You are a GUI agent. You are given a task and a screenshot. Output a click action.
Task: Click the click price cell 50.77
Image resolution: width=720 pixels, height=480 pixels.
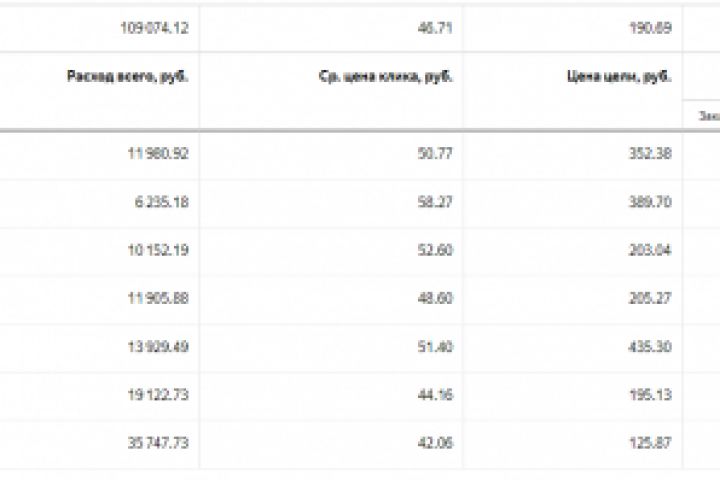click(x=435, y=154)
